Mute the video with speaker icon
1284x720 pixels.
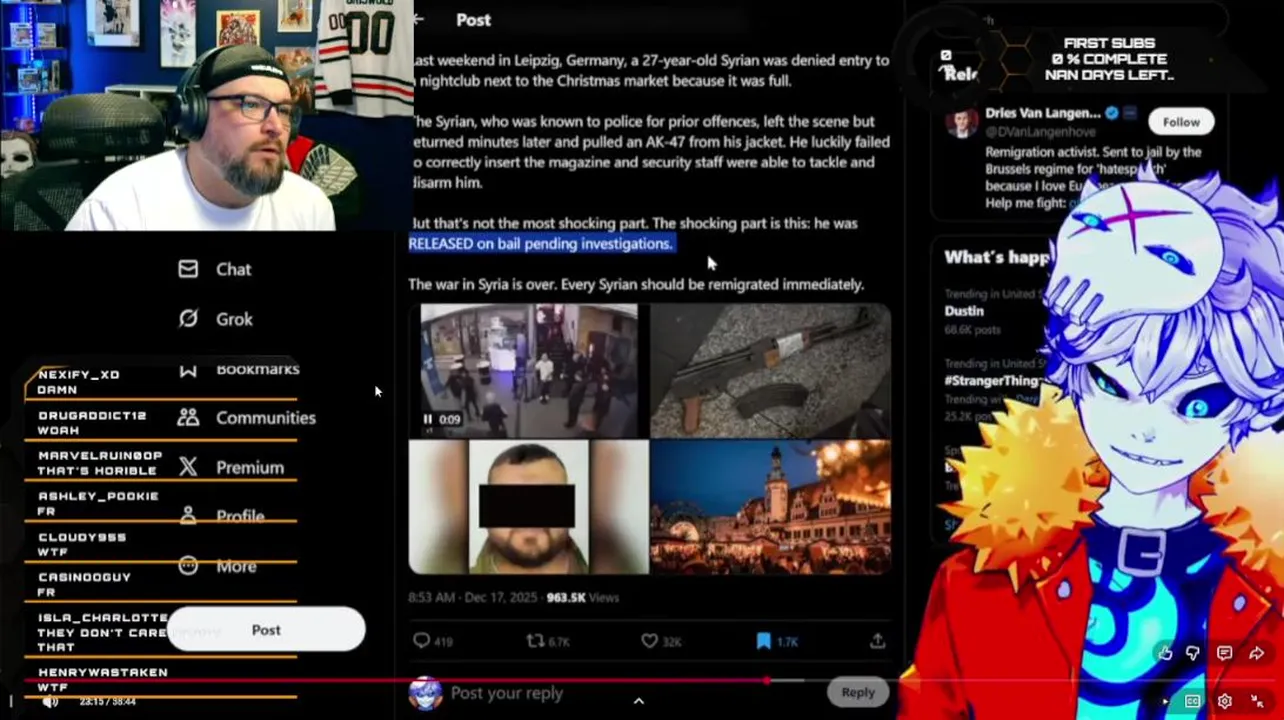point(50,701)
